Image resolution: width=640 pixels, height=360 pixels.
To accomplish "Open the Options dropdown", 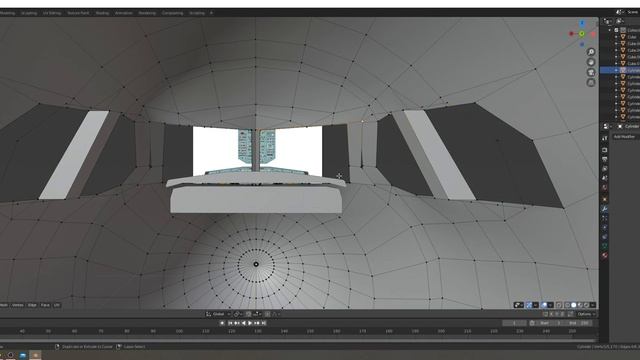I will 586,314.
